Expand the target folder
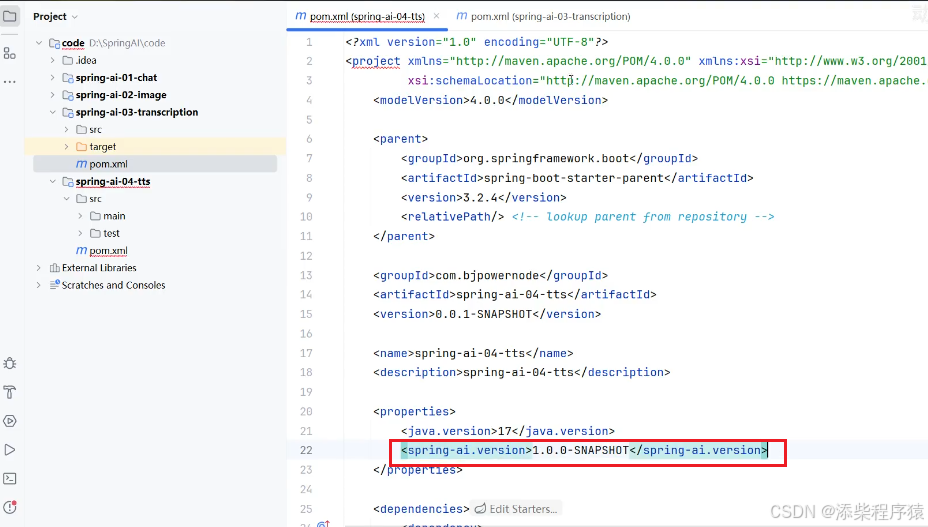 [x=66, y=147]
